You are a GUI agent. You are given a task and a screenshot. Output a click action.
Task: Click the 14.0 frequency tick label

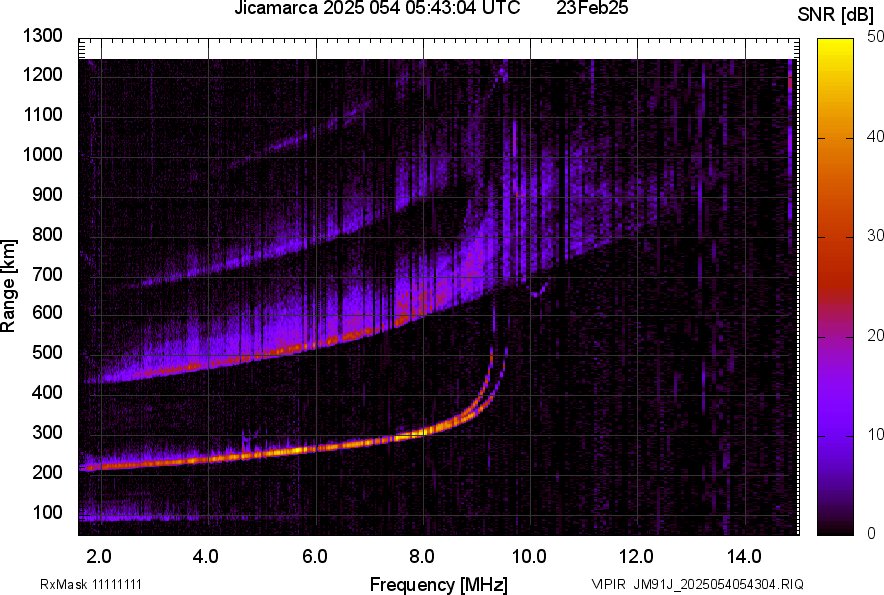click(743, 555)
